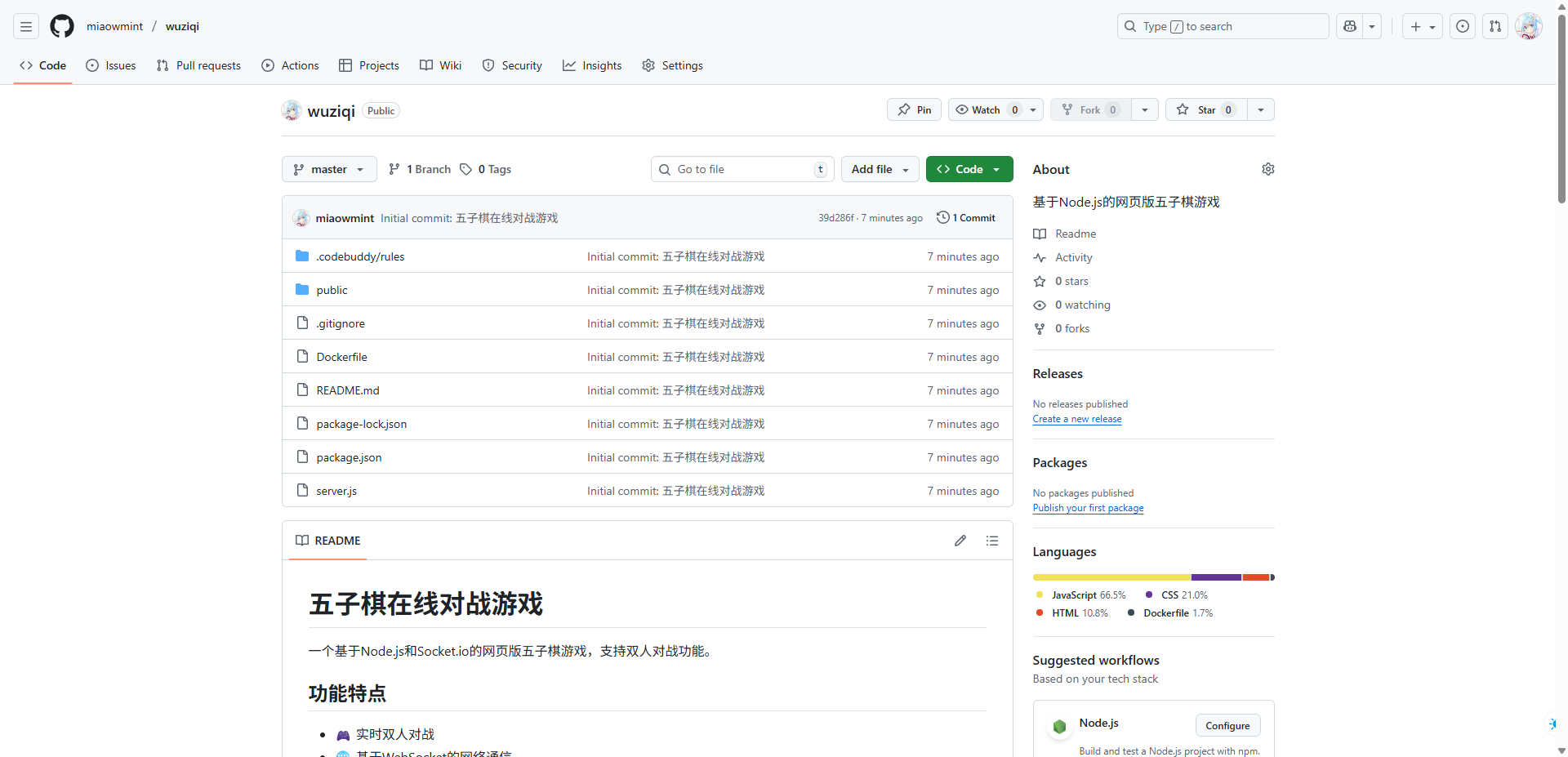Image resolution: width=1568 pixels, height=757 pixels.
Task: Click Create a new release link
Action: pyautogui.click(x=1076, y=419)
